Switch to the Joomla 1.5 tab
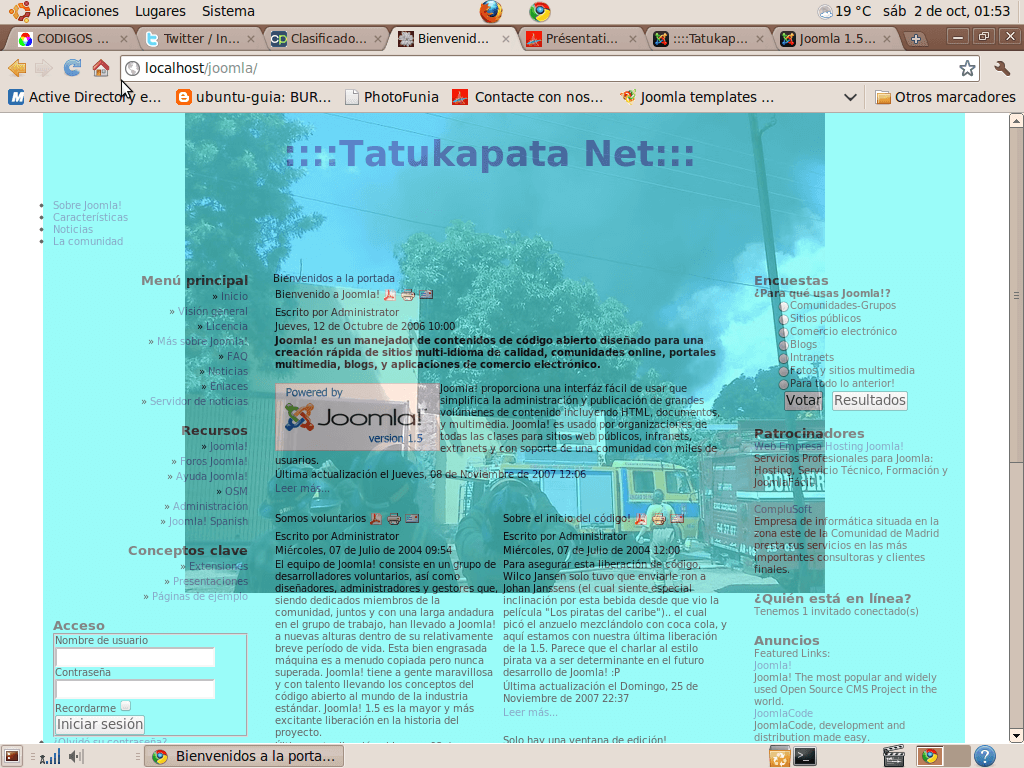 (x=836, y=39)
